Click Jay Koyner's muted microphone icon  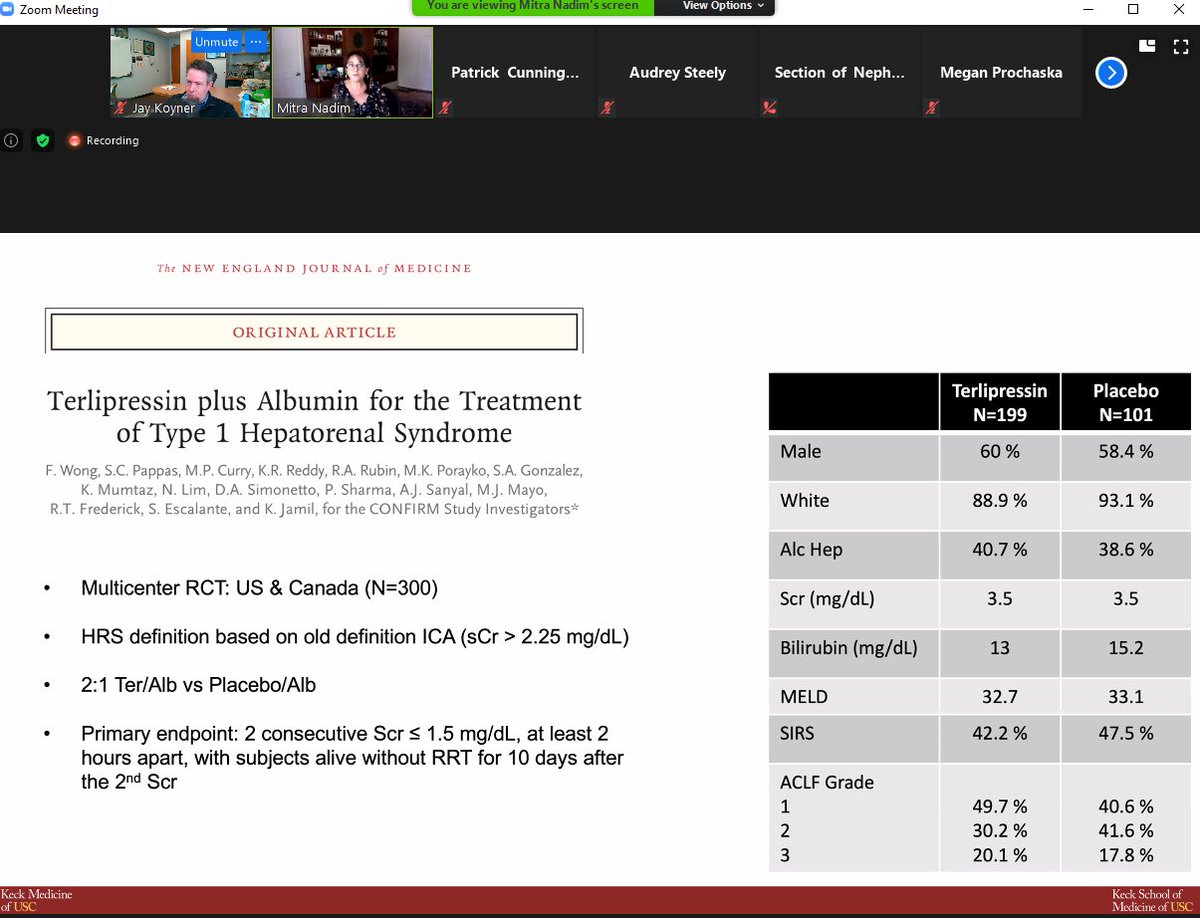(x=122, y=107)
